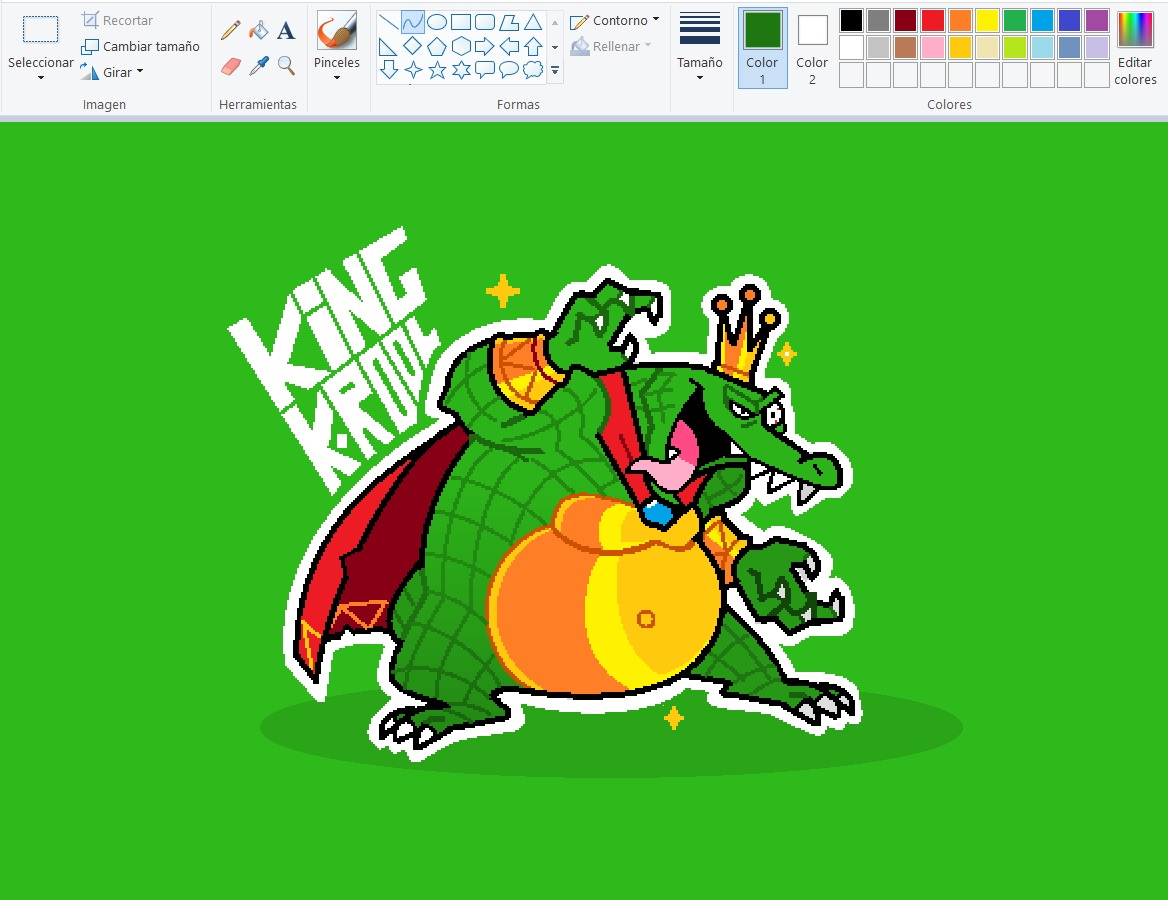Viewport: 1168px width, 900px height.
Task: Choose the Left arrow shape
Action: tap(509, 47)
